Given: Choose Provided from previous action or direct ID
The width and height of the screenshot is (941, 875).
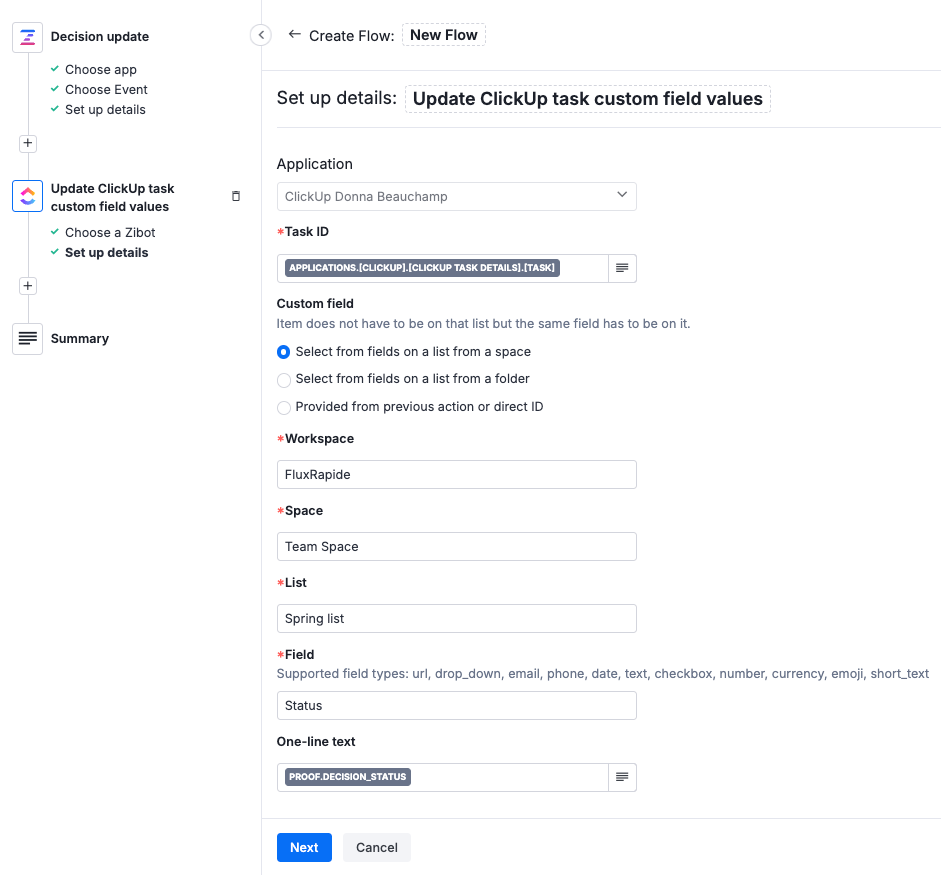Looking at the screenshot, I should click(284, 408).
